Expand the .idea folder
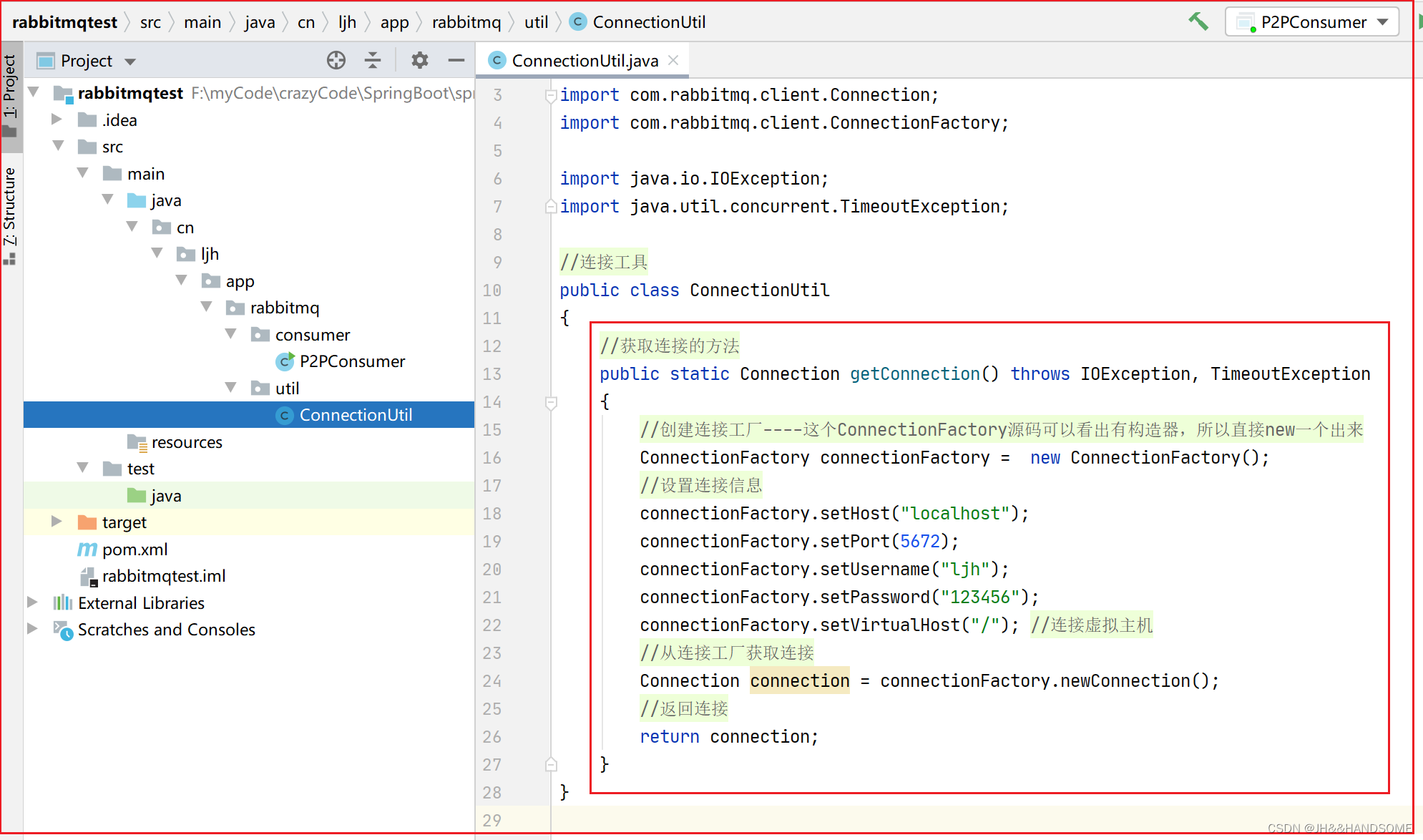Image resolution: width=1423 pixels, height=840 pixels. click(x=57, y=119)
